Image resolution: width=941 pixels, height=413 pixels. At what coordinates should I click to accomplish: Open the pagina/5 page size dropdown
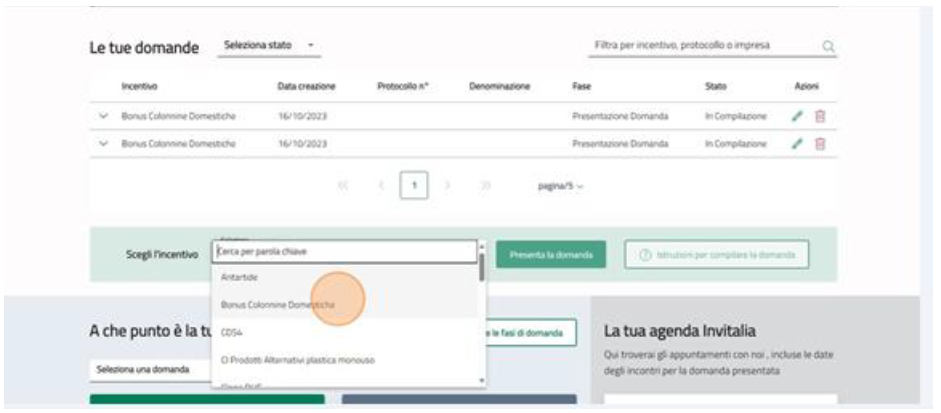coord(562,186)
